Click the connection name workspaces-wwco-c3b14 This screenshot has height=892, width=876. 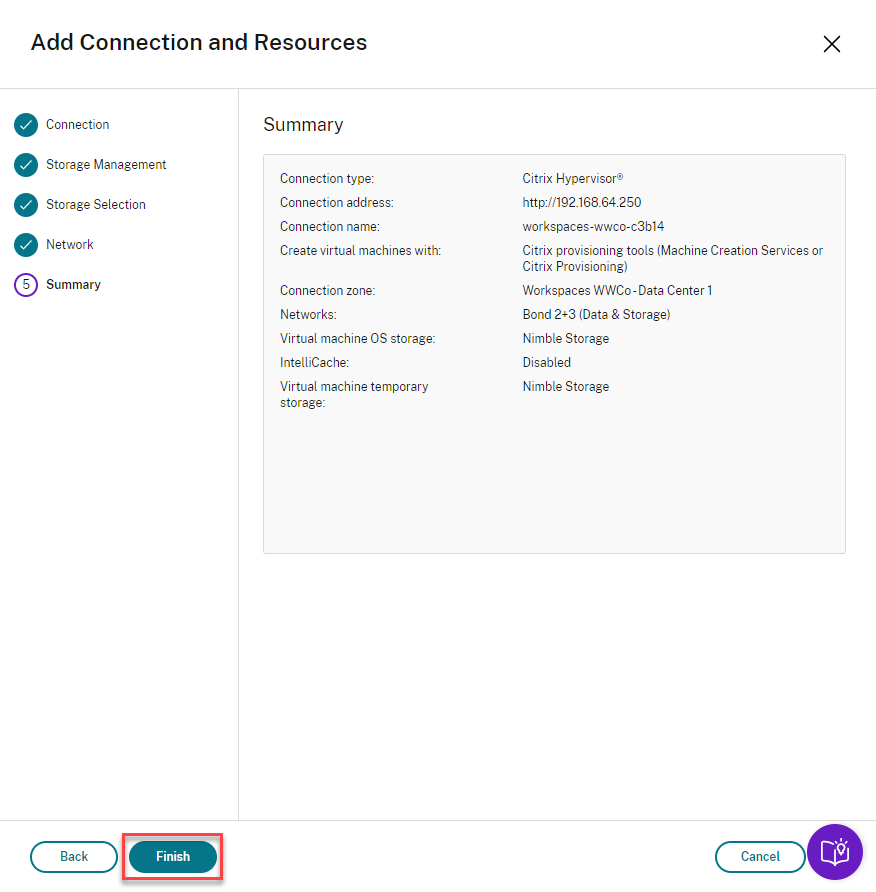click(593, 227)
